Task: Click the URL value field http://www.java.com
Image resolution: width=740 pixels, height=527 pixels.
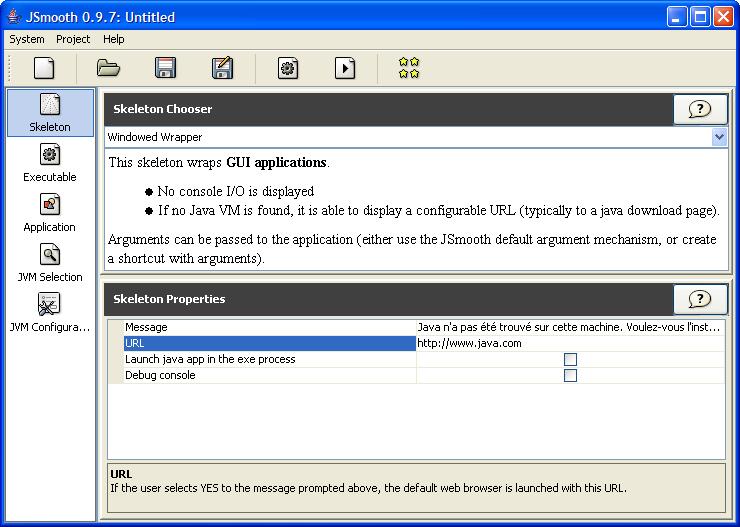Action: click(x=569, y=343)
